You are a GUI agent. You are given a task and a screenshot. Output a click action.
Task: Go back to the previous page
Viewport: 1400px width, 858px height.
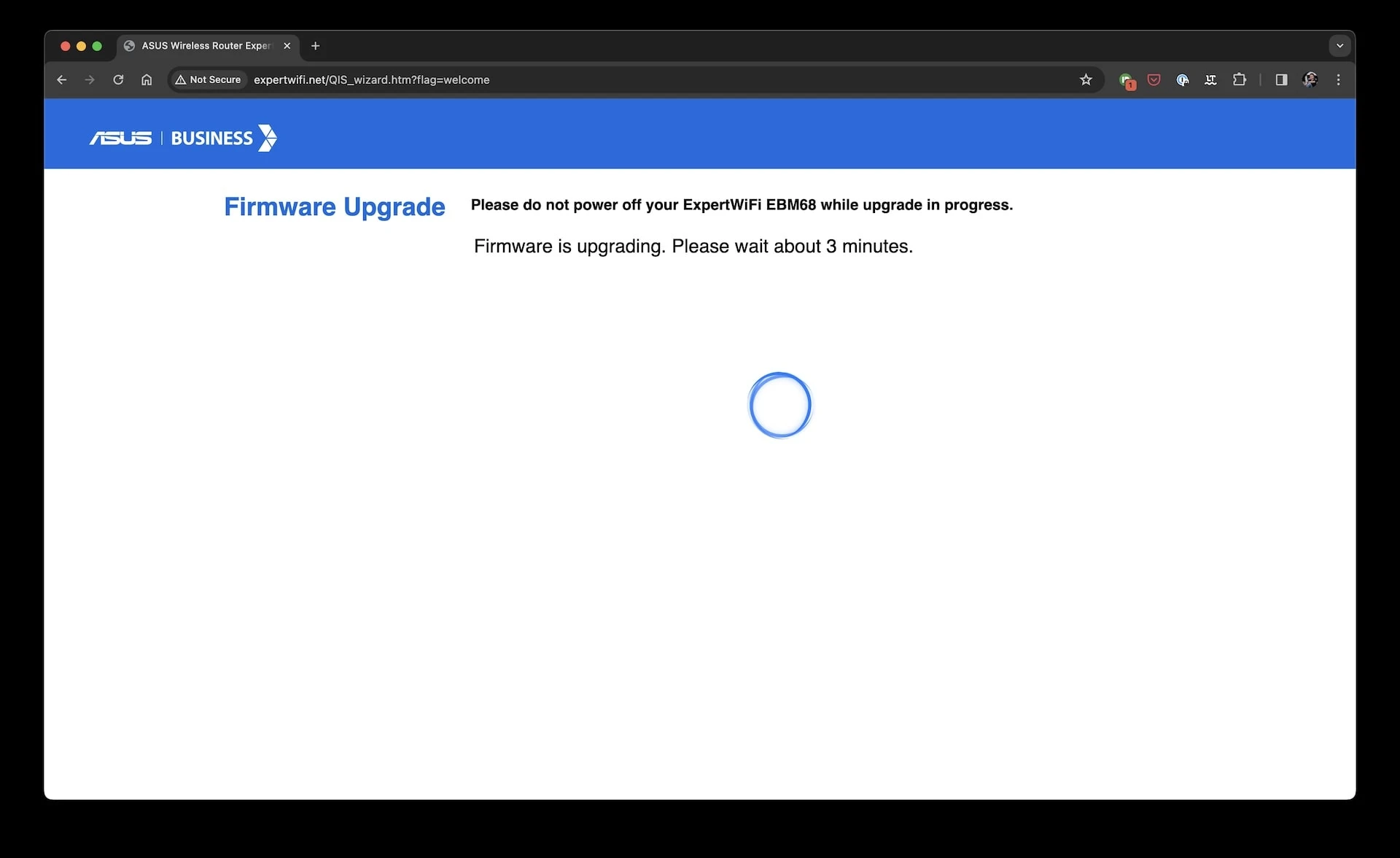(x=62, y=80)
